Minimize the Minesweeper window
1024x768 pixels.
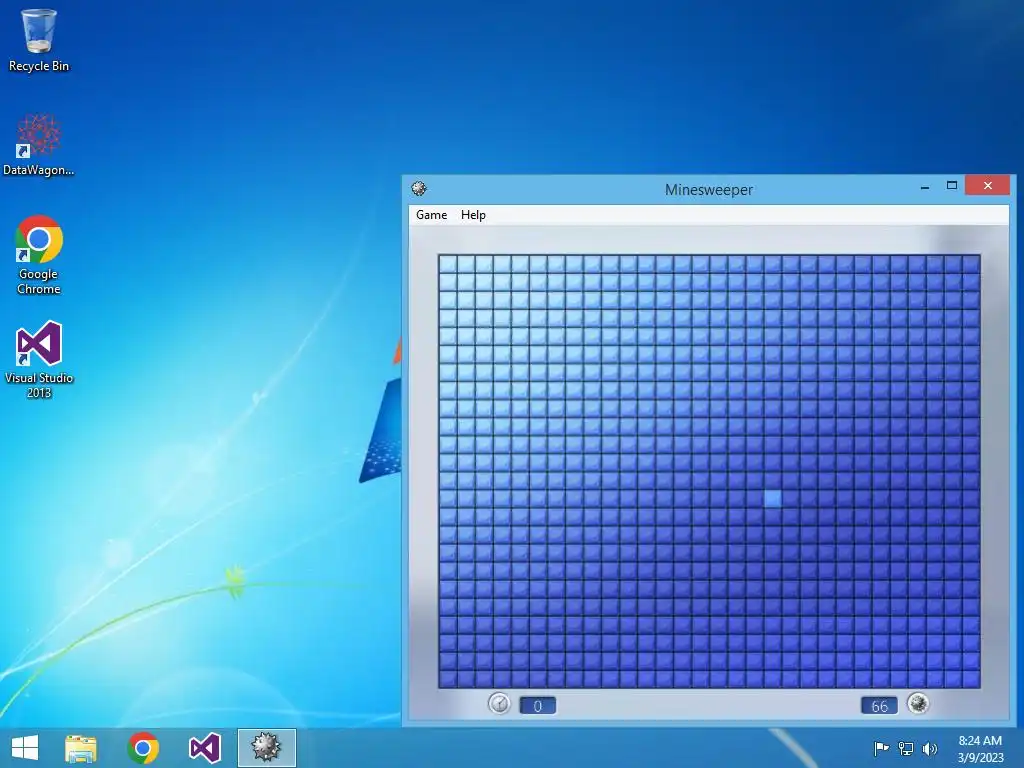pos(925,187)
